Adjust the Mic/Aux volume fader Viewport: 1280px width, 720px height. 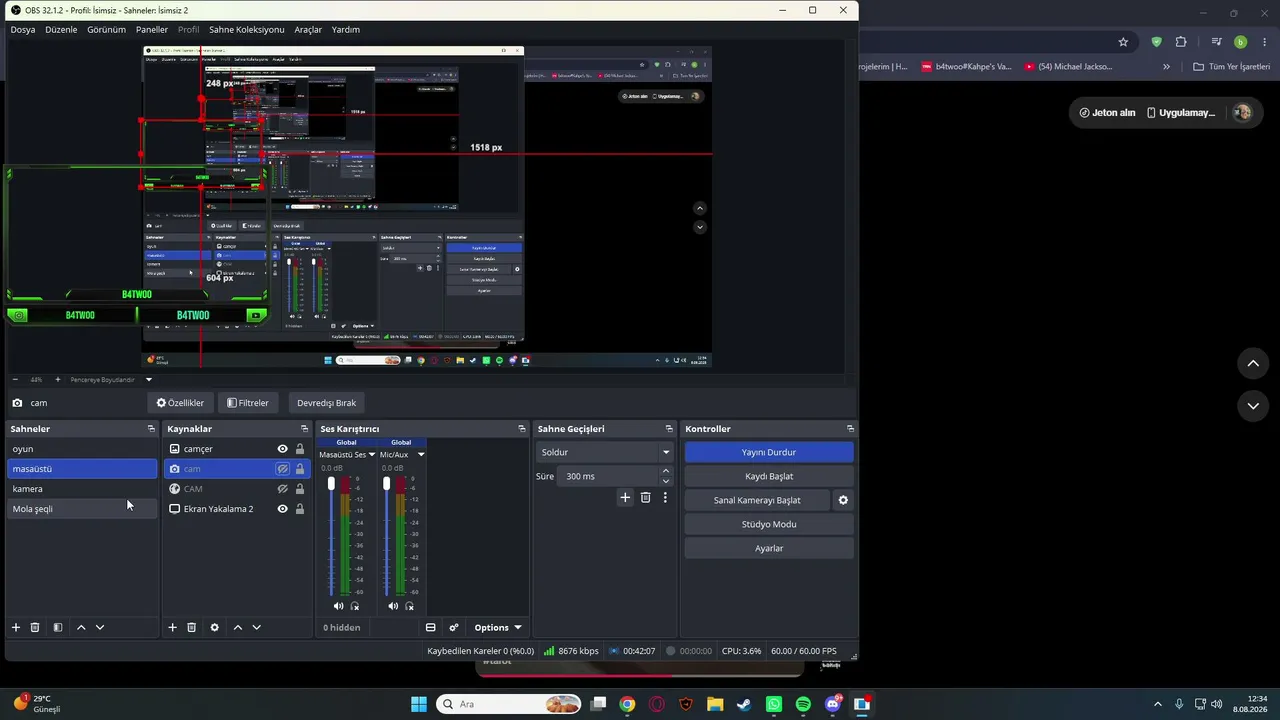(x=386, y=484)
